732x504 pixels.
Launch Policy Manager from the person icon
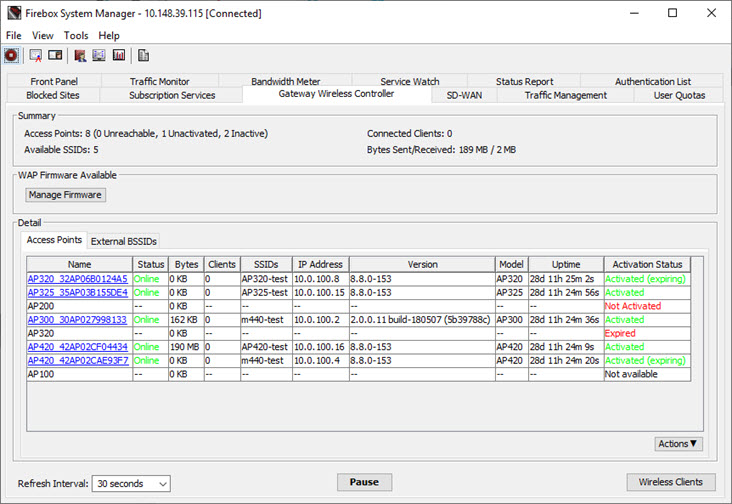click(80, 55)
